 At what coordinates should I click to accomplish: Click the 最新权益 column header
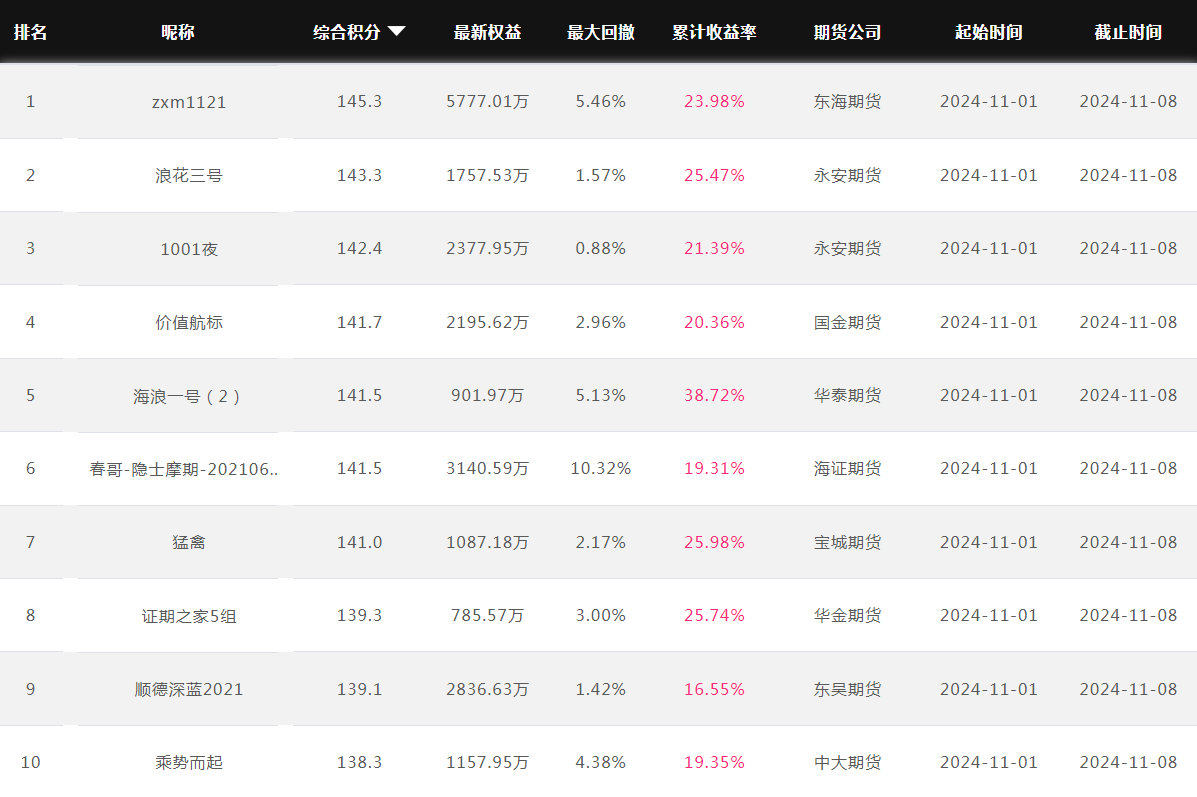coord(487,32)
